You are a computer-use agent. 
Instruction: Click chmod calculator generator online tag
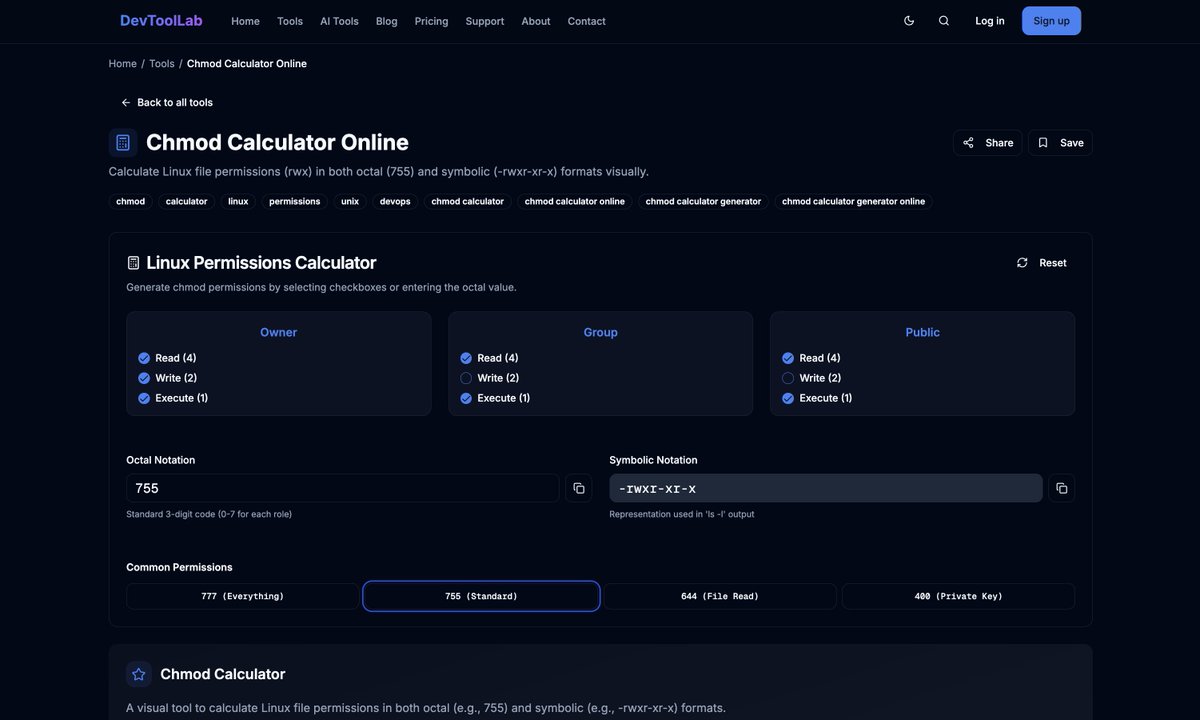[854, 202]
